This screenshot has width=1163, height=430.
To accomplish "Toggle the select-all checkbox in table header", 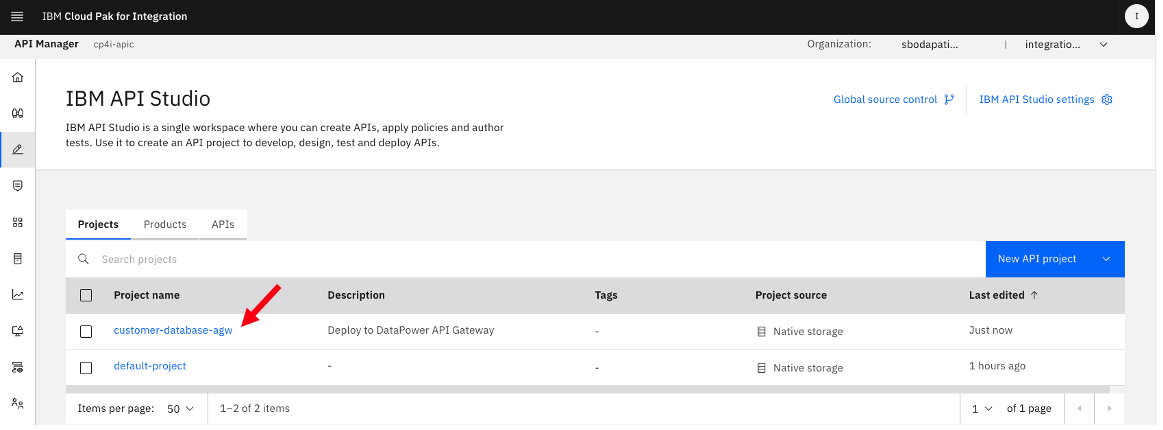I will point(86,295).
